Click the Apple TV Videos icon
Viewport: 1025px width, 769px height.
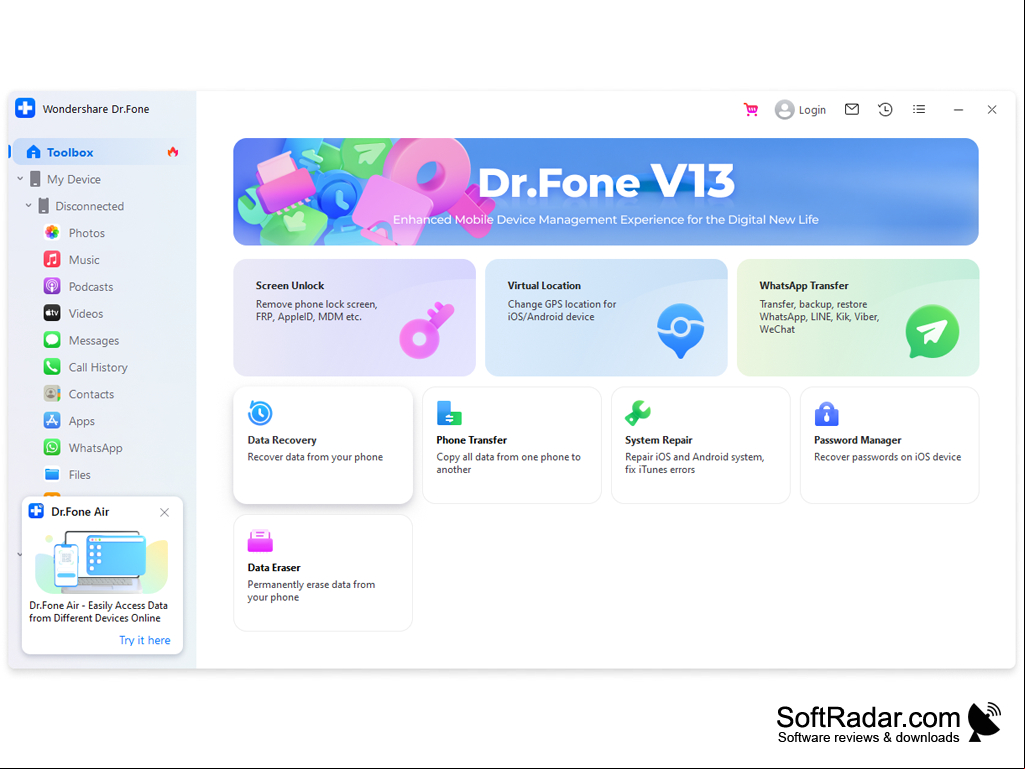click(x=52, y=313)
